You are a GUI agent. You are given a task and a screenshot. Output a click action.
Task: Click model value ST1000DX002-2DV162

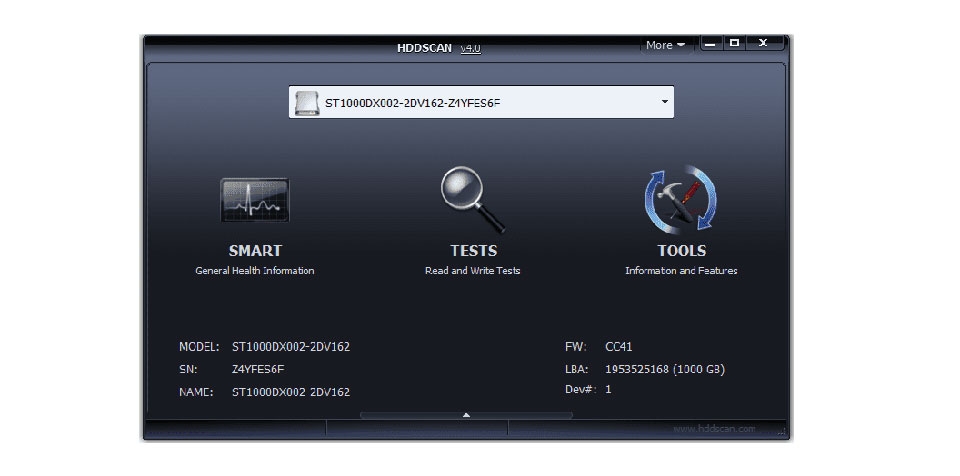[291, 347]
